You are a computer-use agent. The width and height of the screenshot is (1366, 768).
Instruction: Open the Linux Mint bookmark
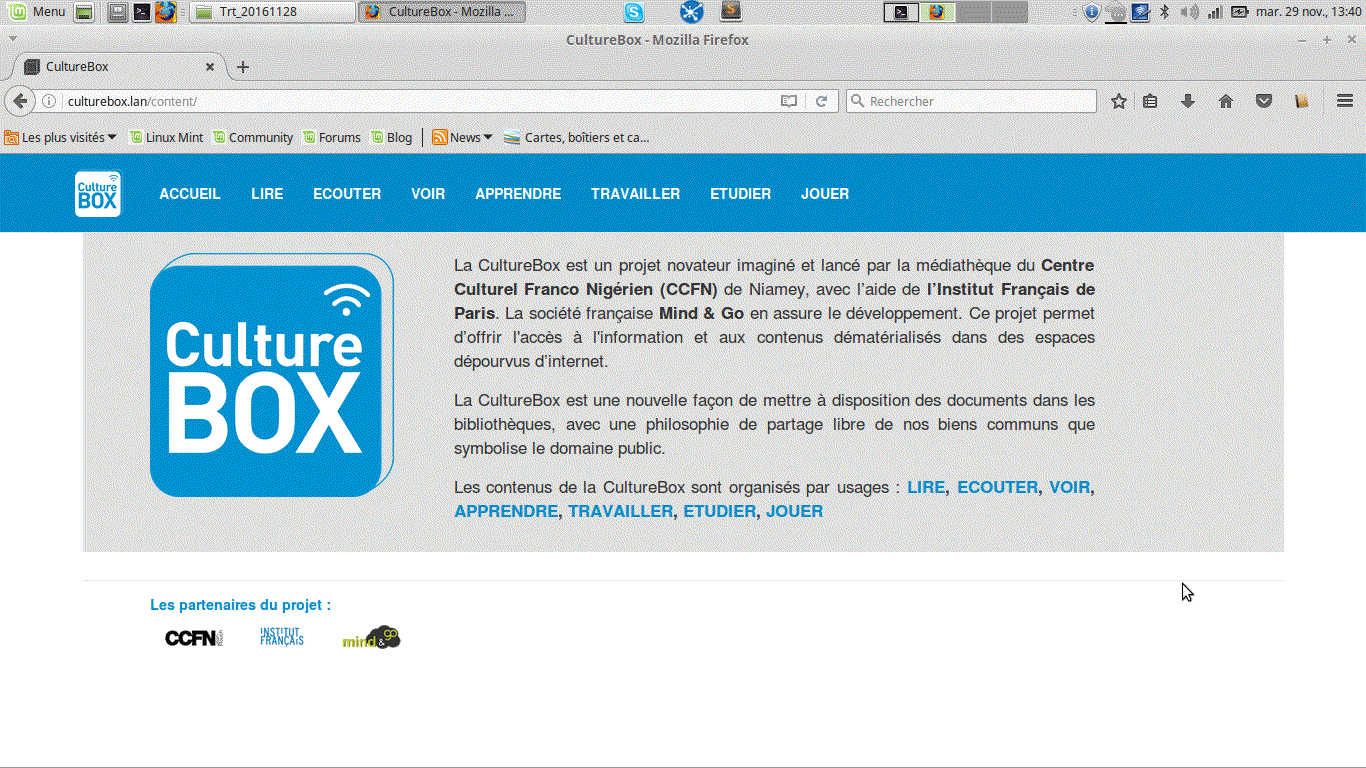(166, 137)
